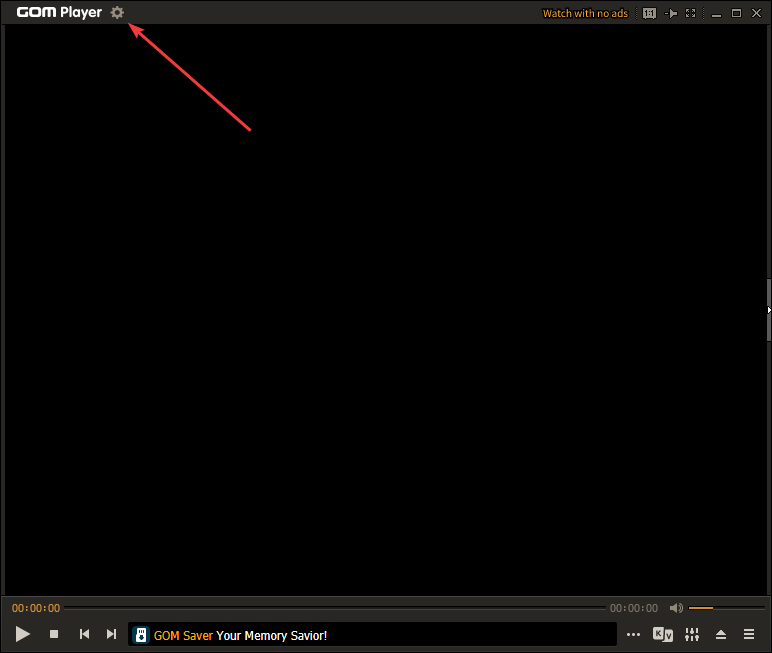Open the subtitle keyboard-shortcut KY icon

click(662, 634)
